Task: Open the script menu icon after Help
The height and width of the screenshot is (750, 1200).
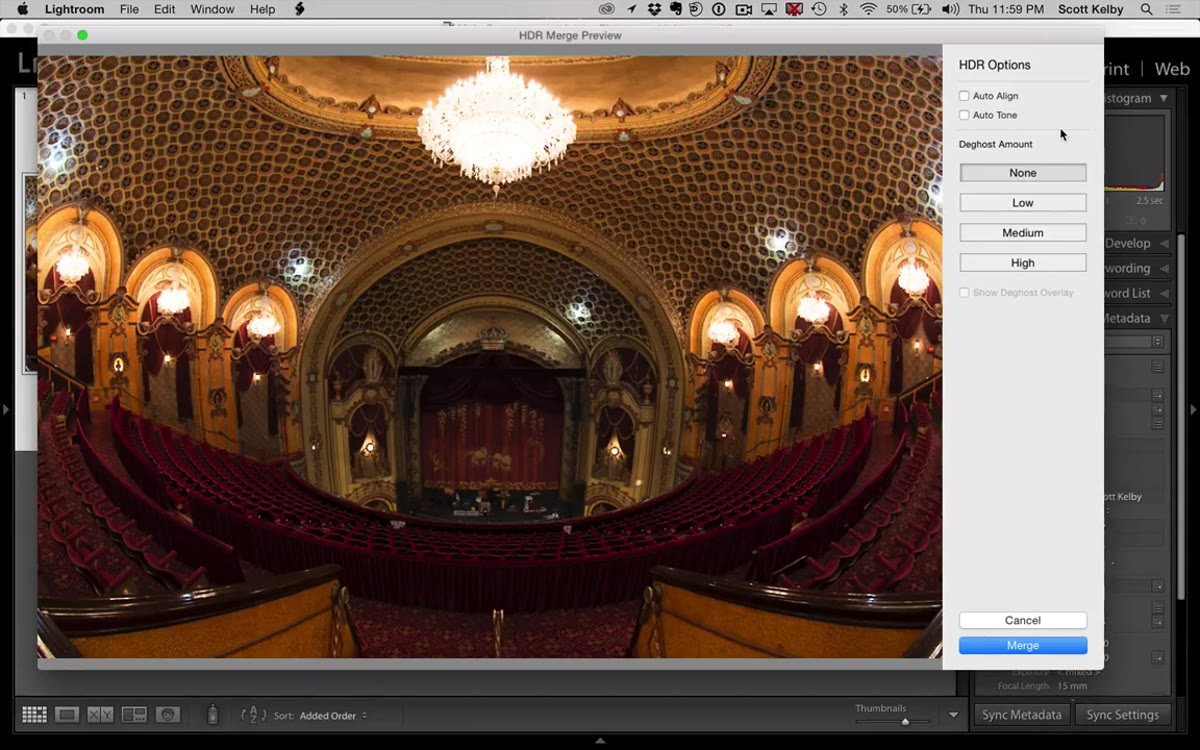Action: (300, 9)
